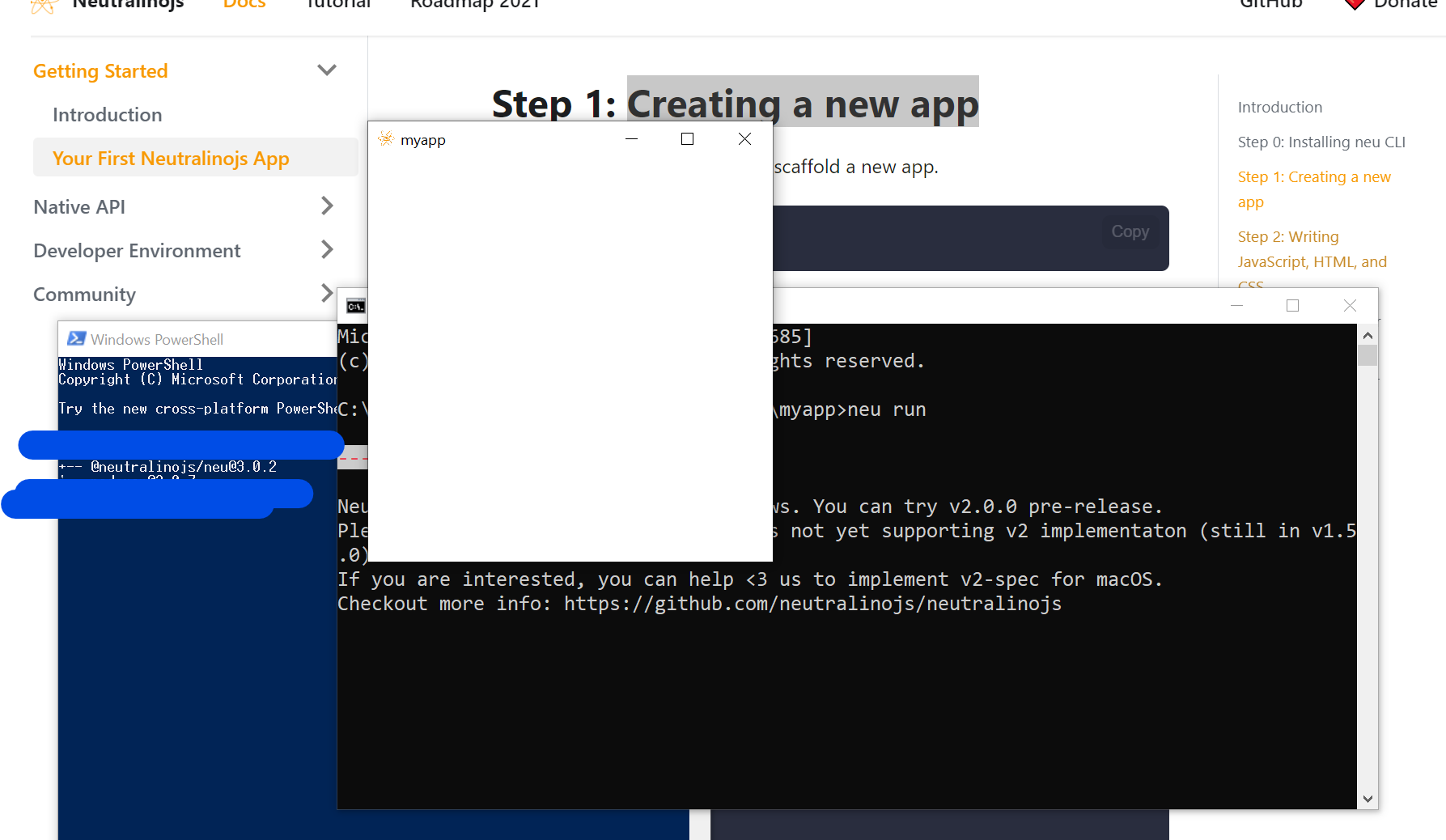Jump to Introduction in table of contents
This screenshot has height=840, width=1446.
click(1280, 107)
